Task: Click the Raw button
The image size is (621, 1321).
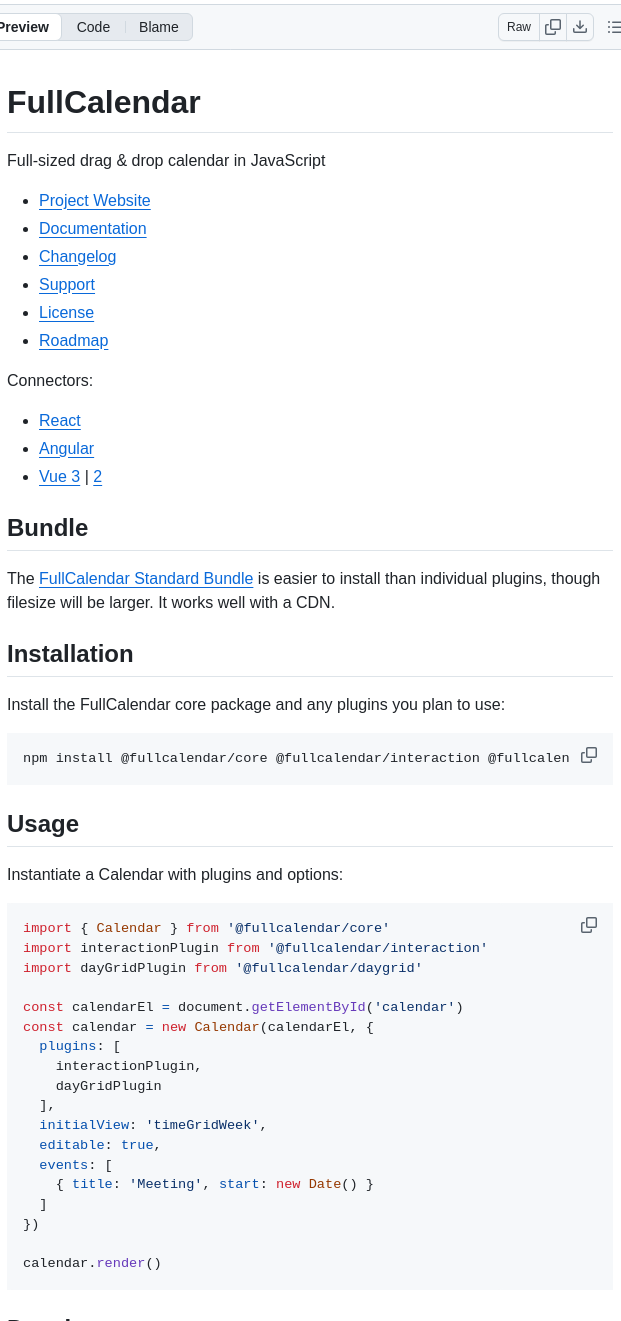Action: tap(519, 27)
